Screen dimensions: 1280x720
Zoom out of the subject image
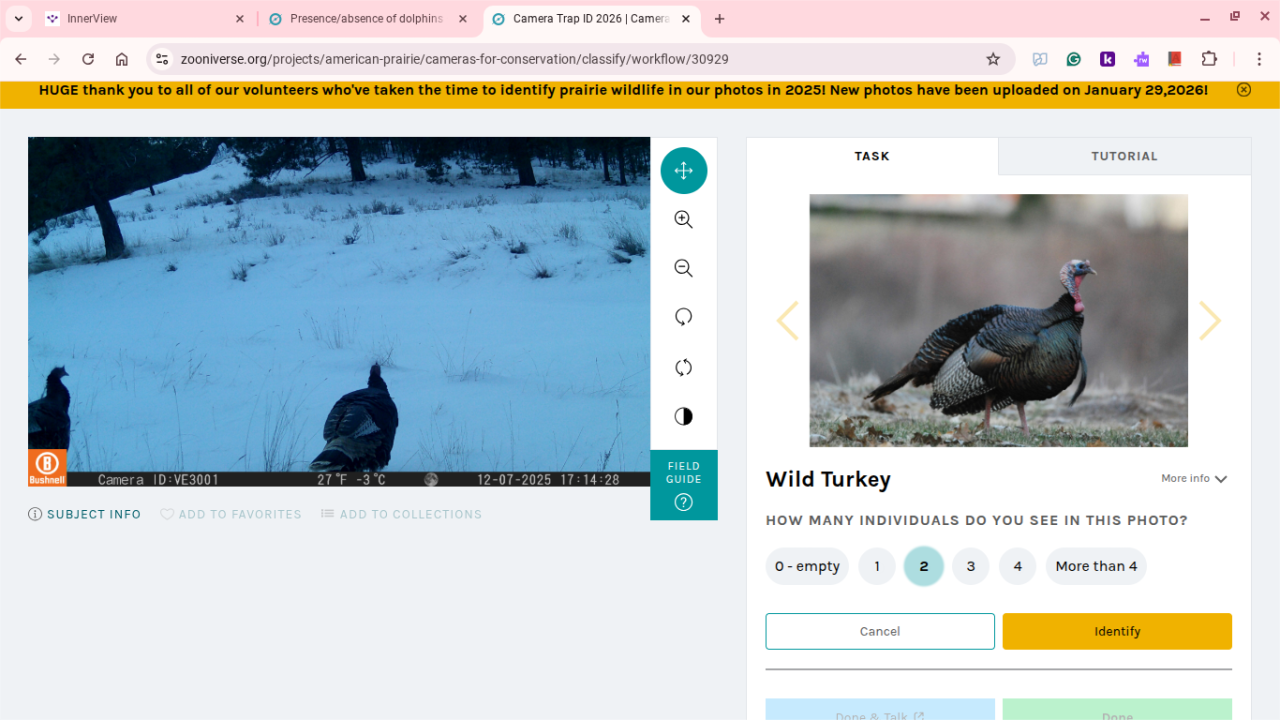click(684, 268)
